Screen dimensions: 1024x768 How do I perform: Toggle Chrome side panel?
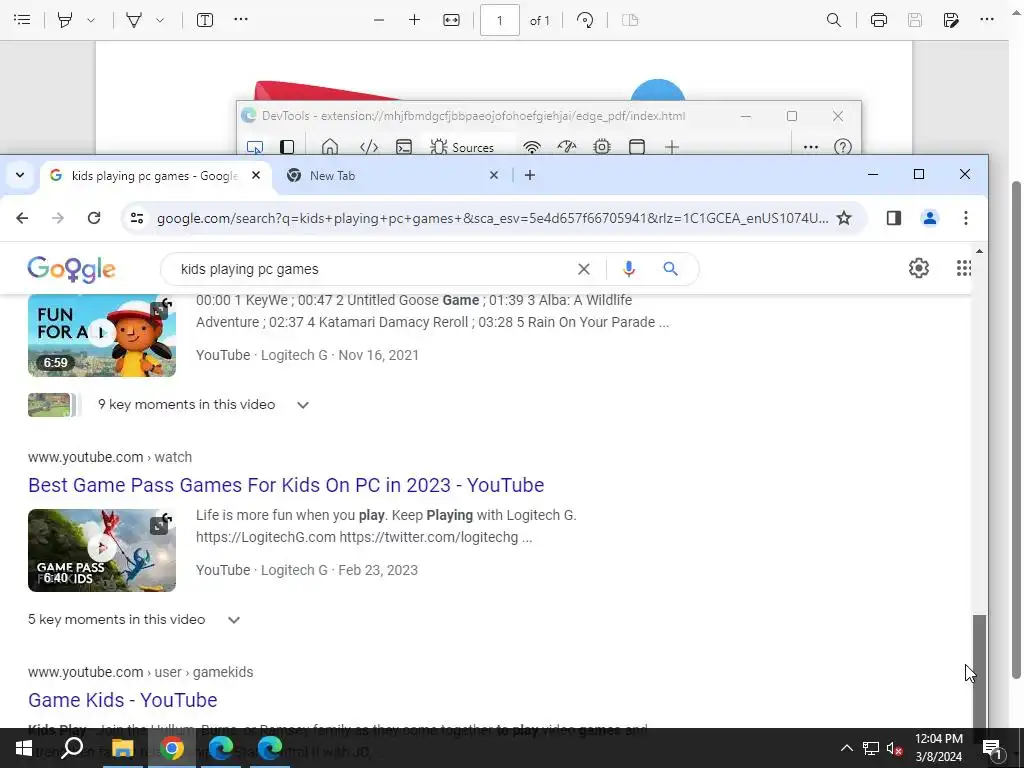point(894,218)
